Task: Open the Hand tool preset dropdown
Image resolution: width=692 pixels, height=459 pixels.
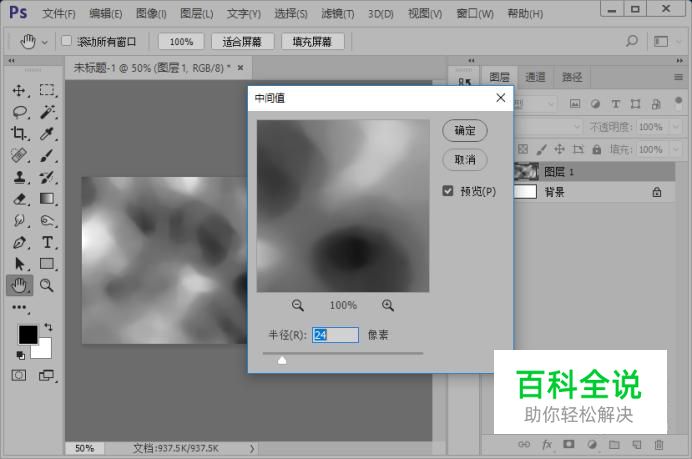Action: (45, 42)
